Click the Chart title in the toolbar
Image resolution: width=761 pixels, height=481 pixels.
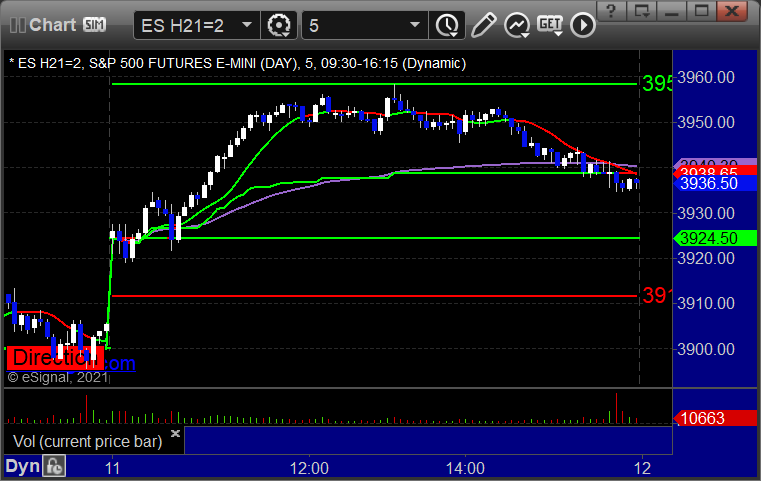pos(52,25)
